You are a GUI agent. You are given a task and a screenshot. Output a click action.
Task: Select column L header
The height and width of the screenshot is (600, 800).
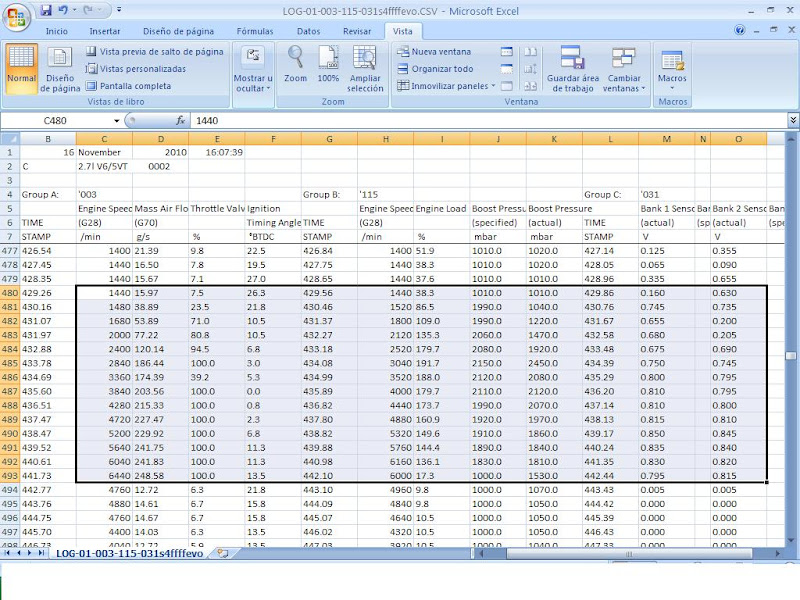[x=610, y=139]
